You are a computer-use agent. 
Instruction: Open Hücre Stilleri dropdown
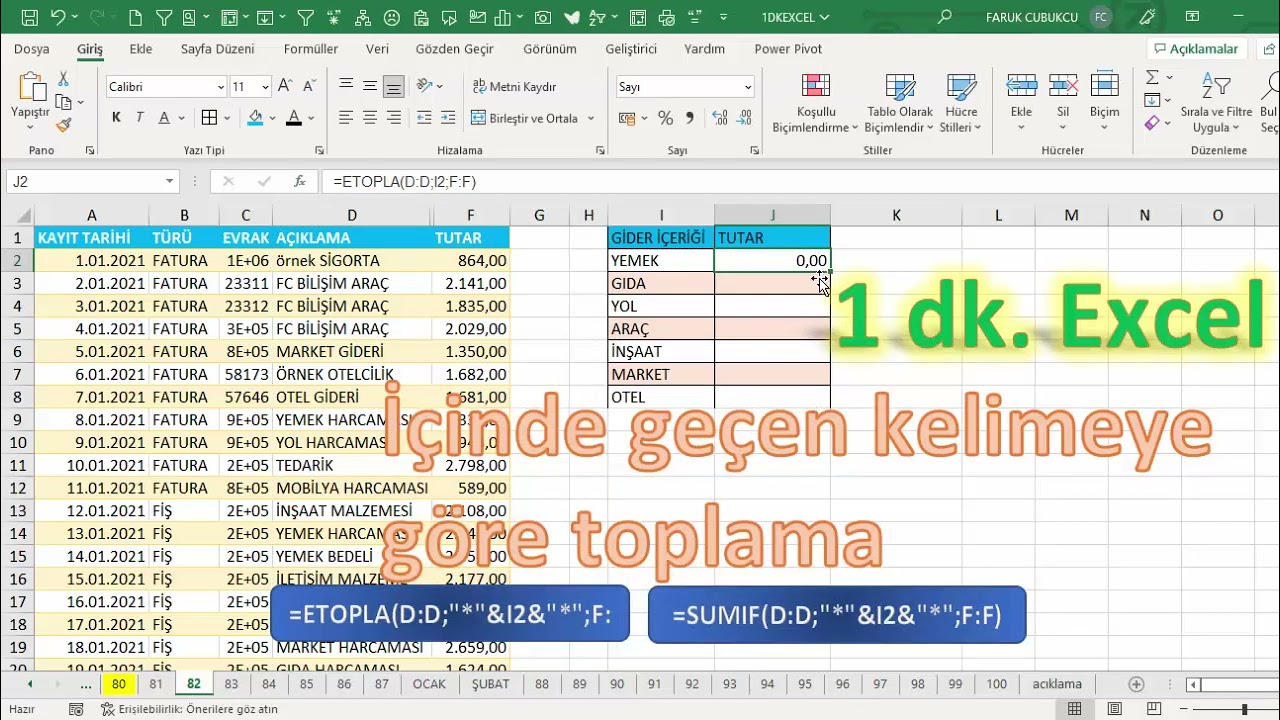click(x=961, y=104)
